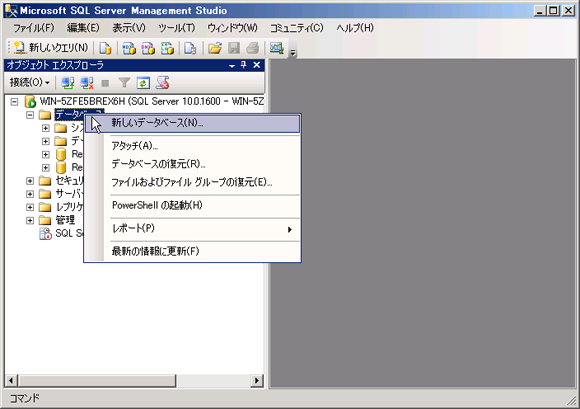
Task: Click the first Re database cylinder icon
Action: [x=61, y=155]
